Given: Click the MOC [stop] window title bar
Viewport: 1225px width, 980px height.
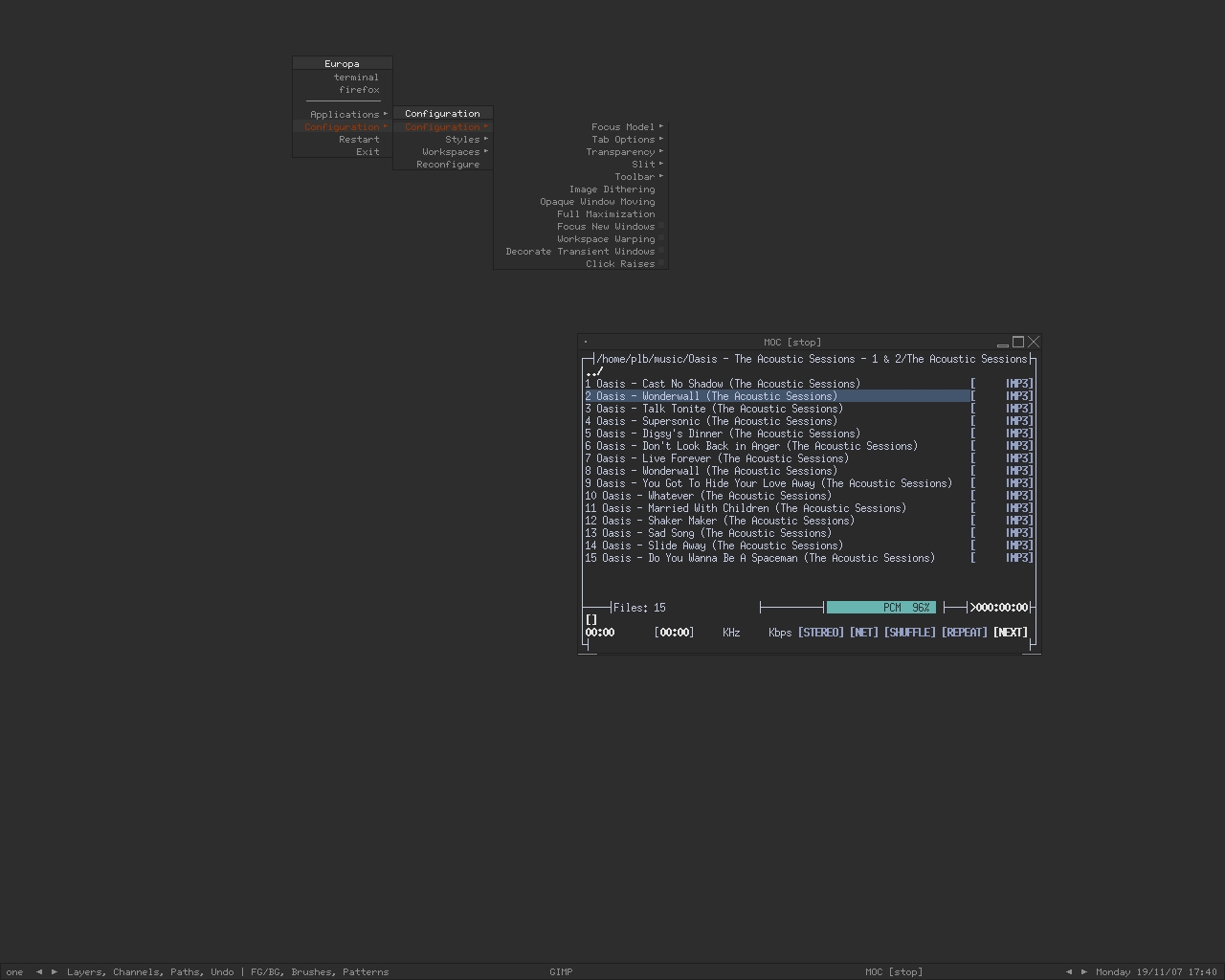Looking at the screenshot, I should (792, 343).
